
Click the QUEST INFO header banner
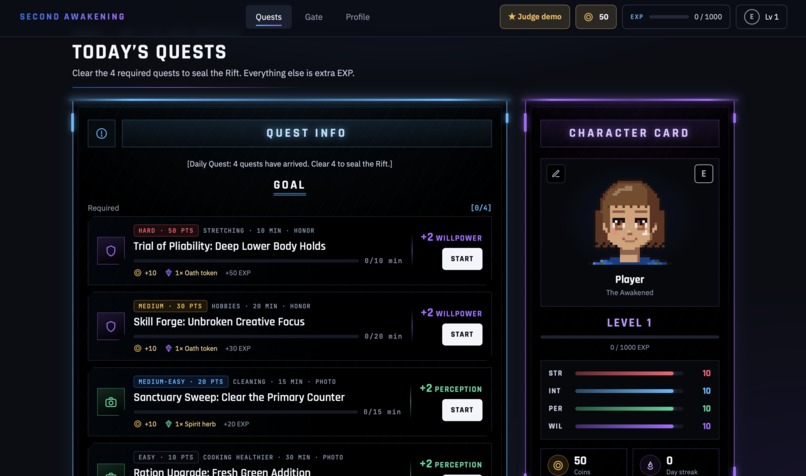(306, 134)
